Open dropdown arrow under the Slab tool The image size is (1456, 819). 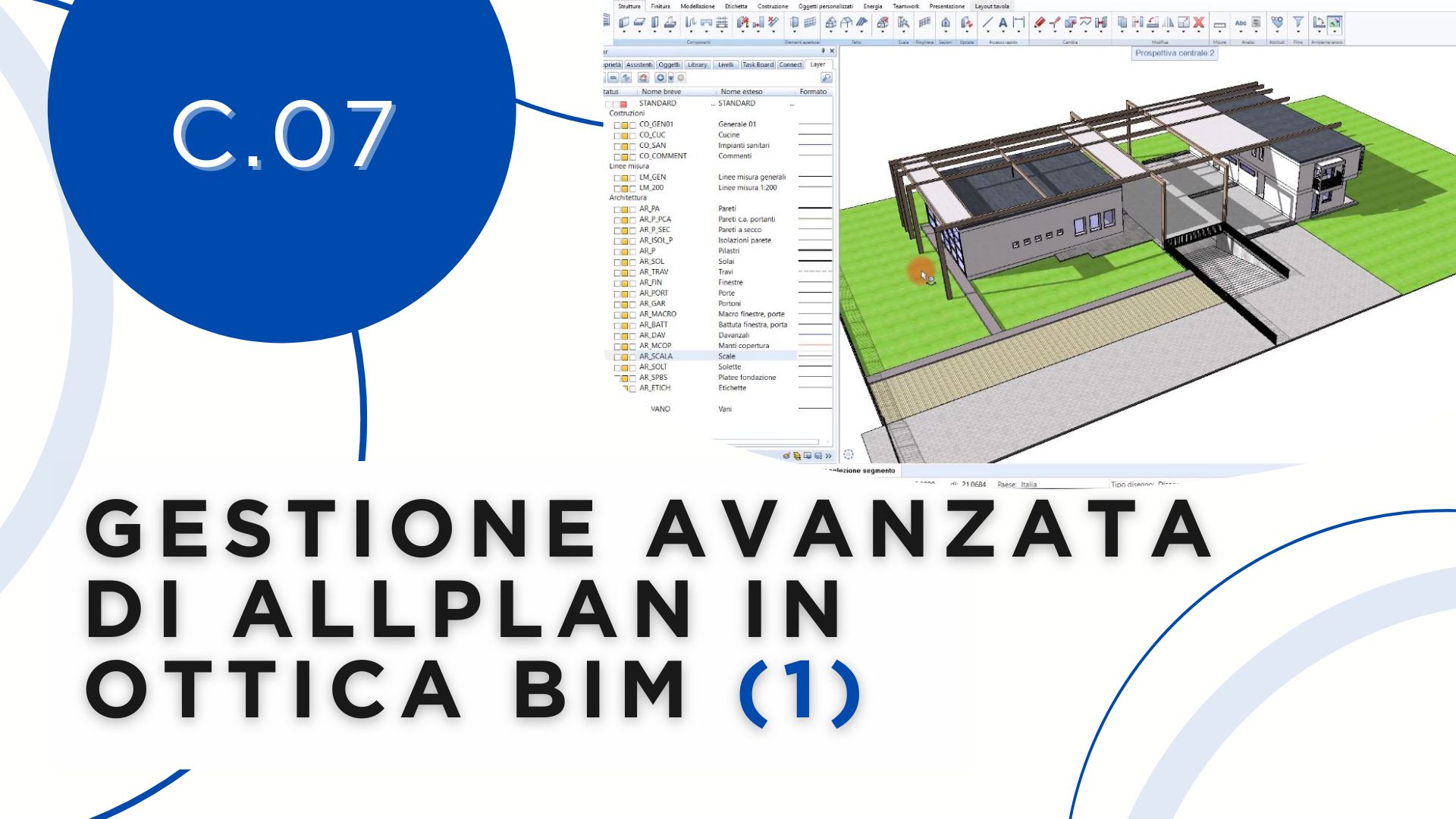(639, 32)
